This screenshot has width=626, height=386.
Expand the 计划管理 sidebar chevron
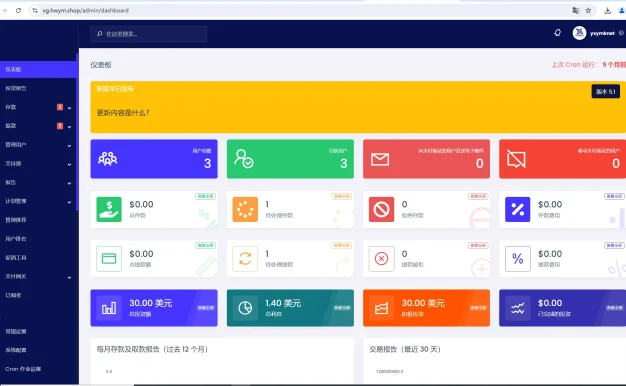tap(69, 202)
